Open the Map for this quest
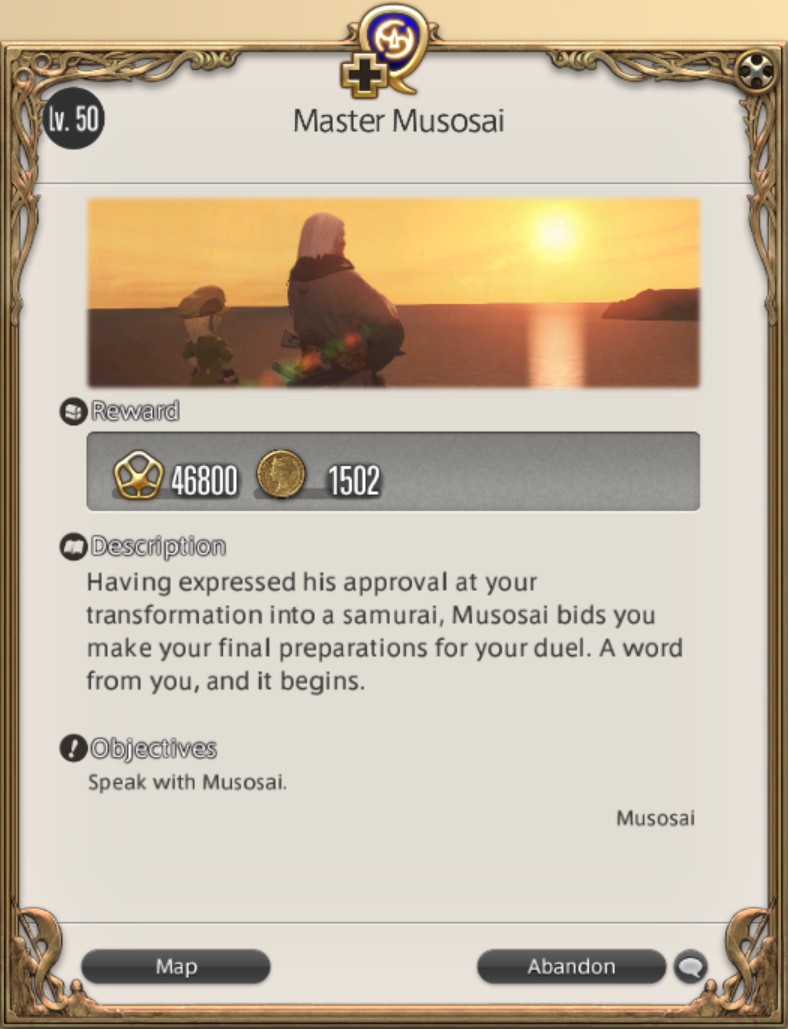Screen dimensions: 788x1029 coord(176,966)
